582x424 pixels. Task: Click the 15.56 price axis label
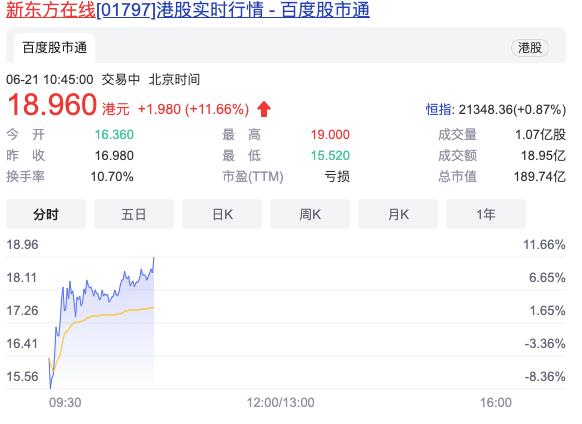click(x=23, y=376)
